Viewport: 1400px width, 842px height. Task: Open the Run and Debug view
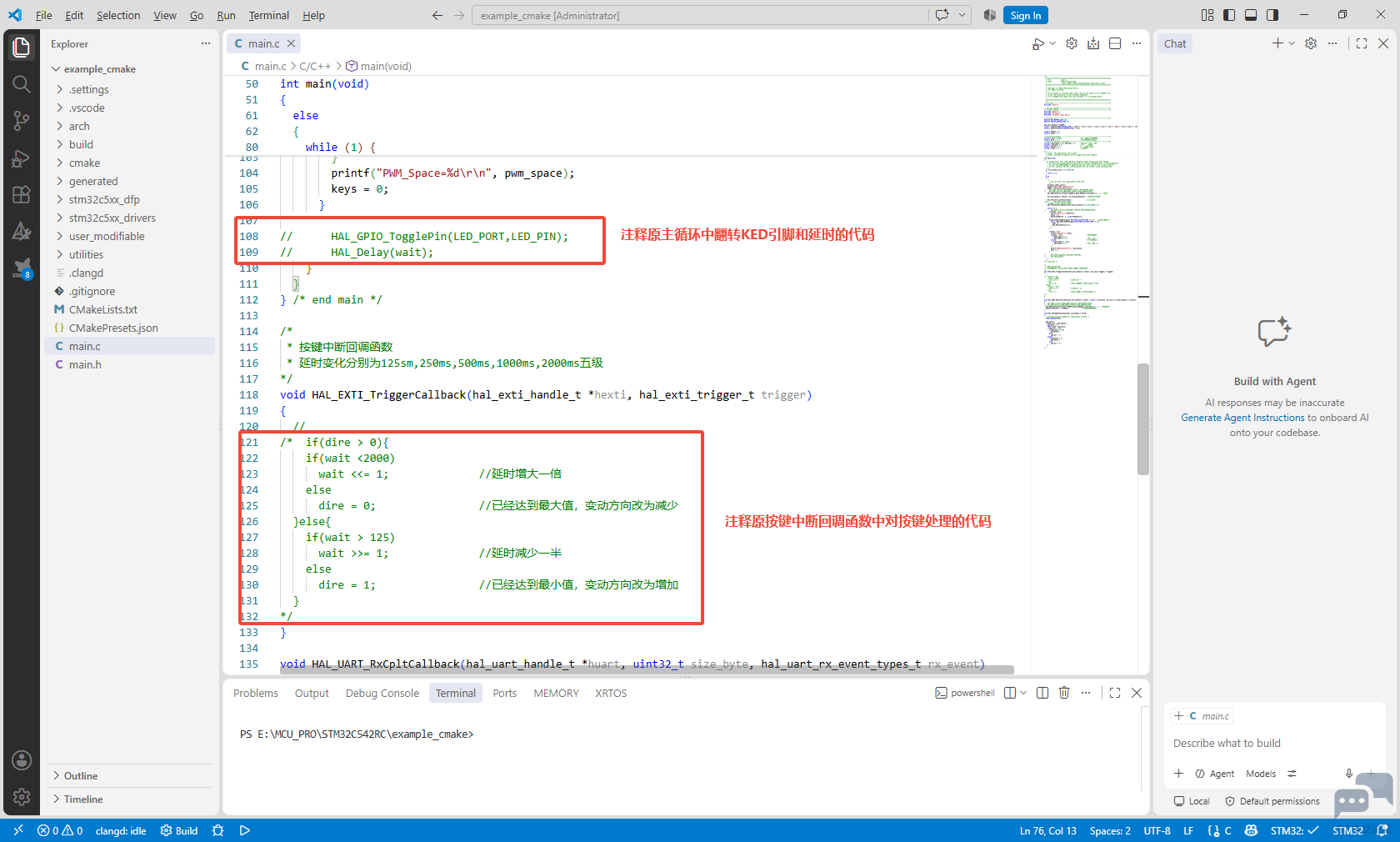pos(22,158)
